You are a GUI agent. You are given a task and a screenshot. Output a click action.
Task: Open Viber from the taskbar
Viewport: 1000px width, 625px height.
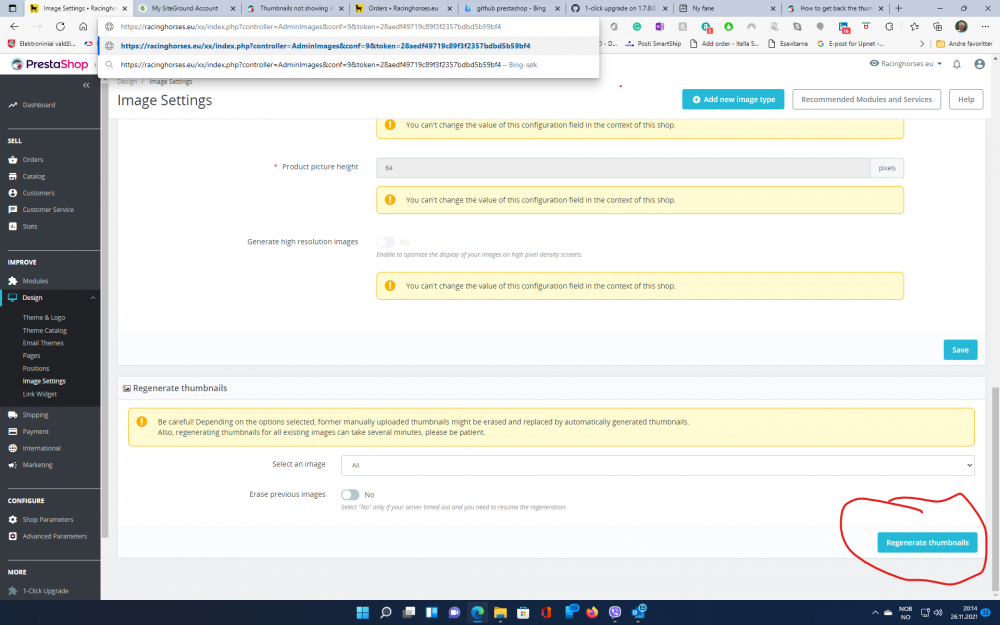click(615, 612)
